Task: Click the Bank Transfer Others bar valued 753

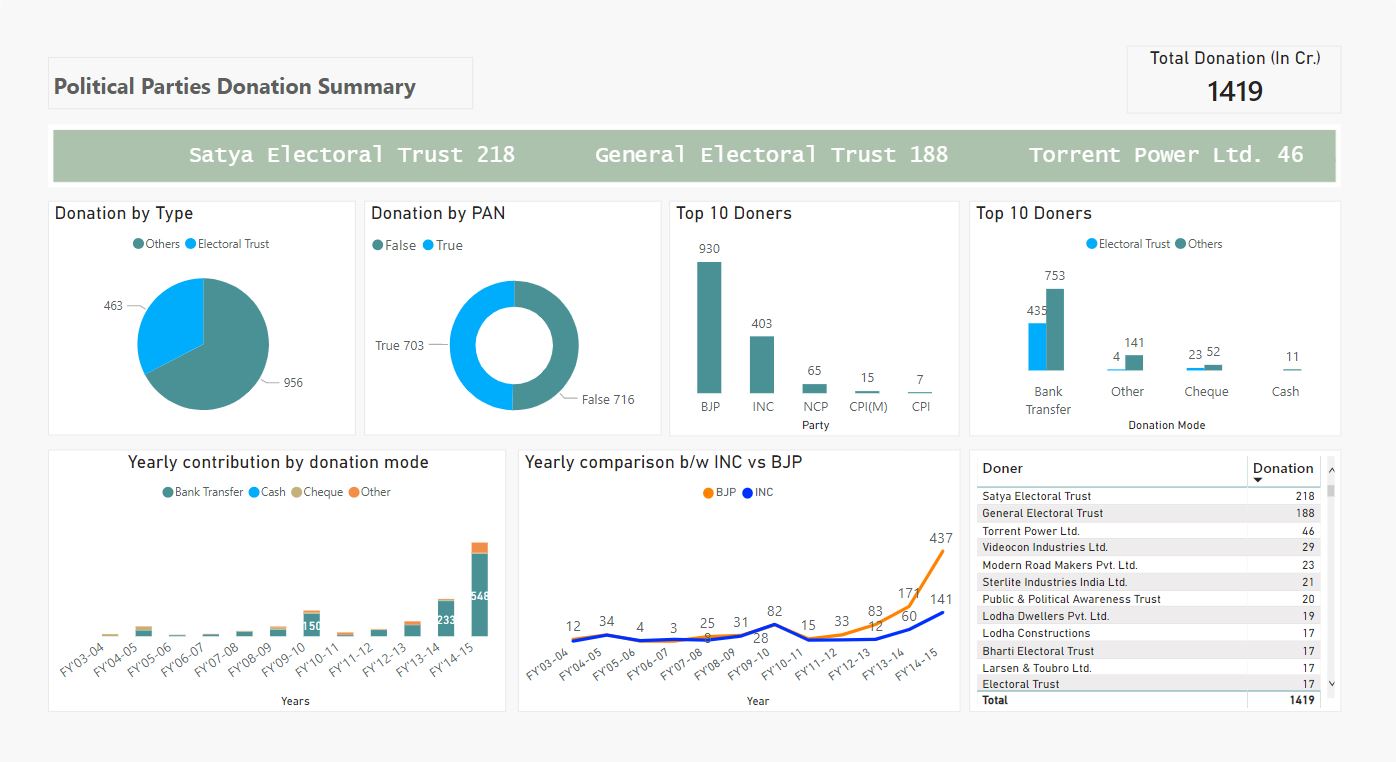Action: coord(1055,329)
